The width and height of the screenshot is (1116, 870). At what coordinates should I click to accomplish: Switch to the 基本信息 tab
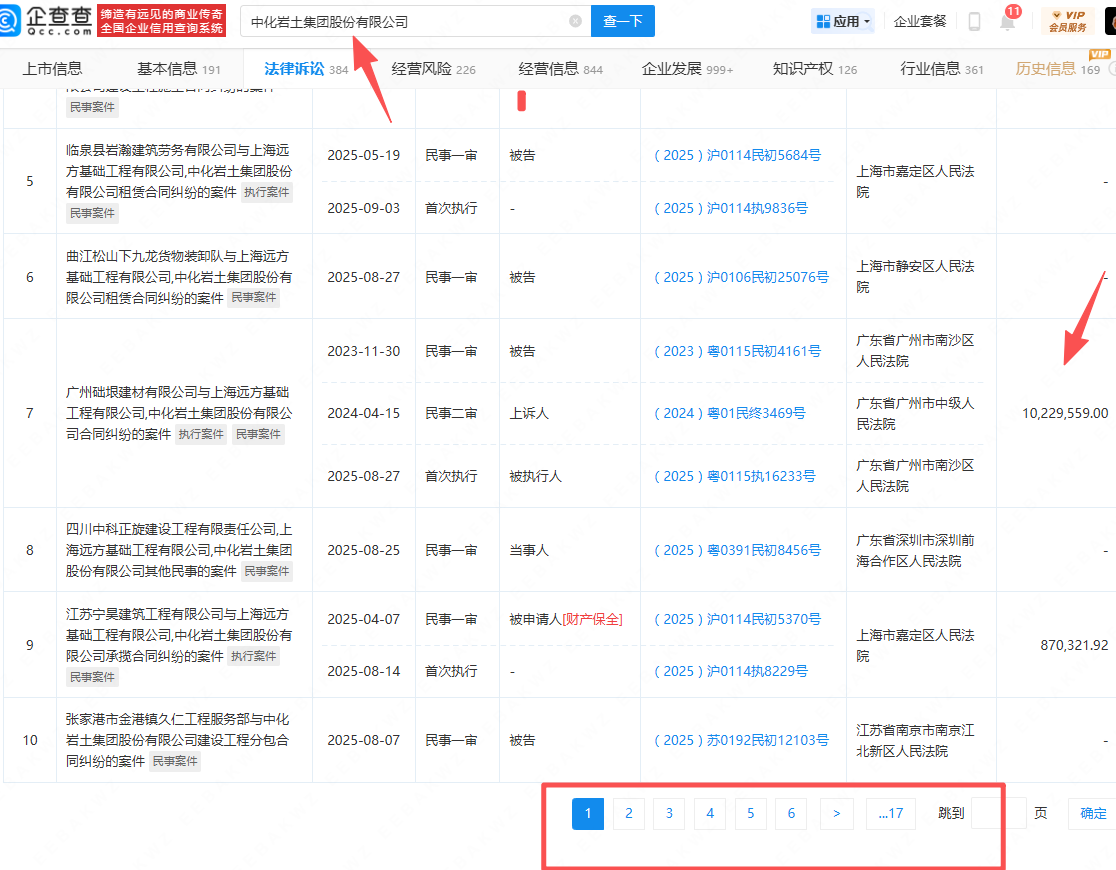click(179, 69)
